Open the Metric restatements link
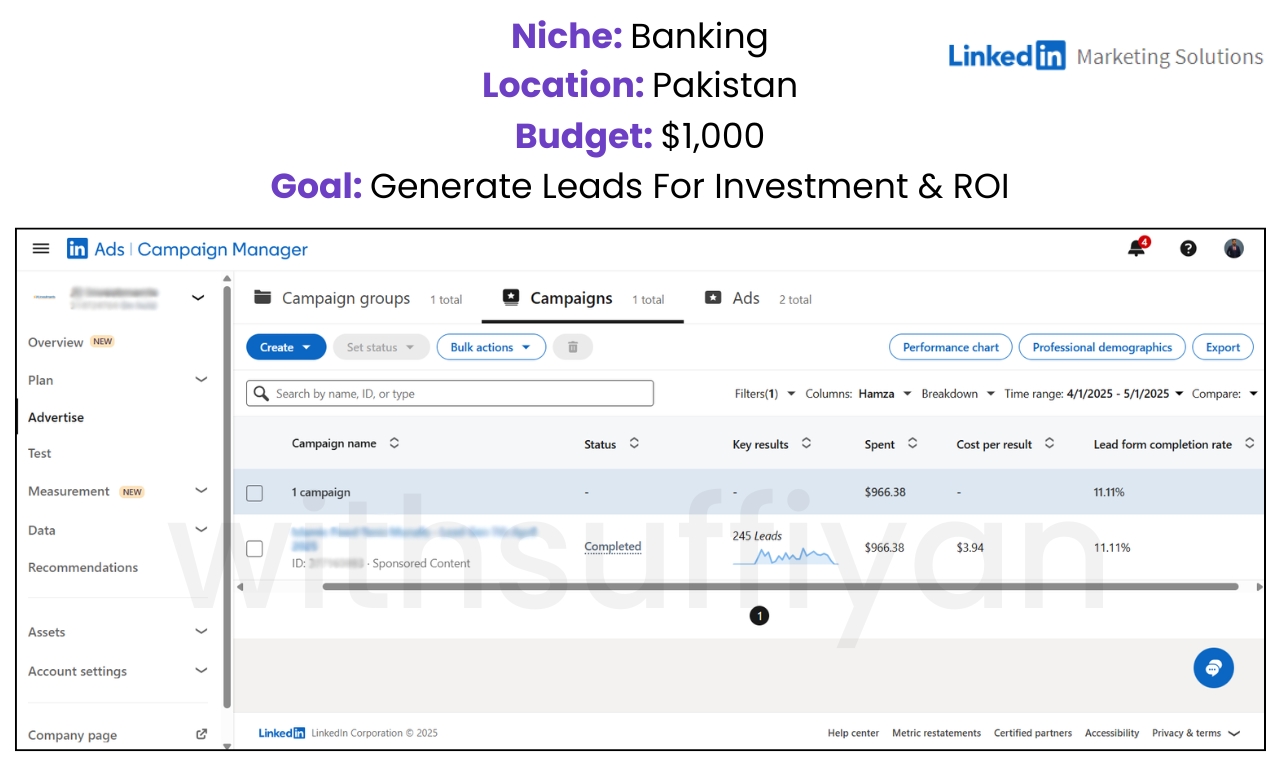 [936, 733]
